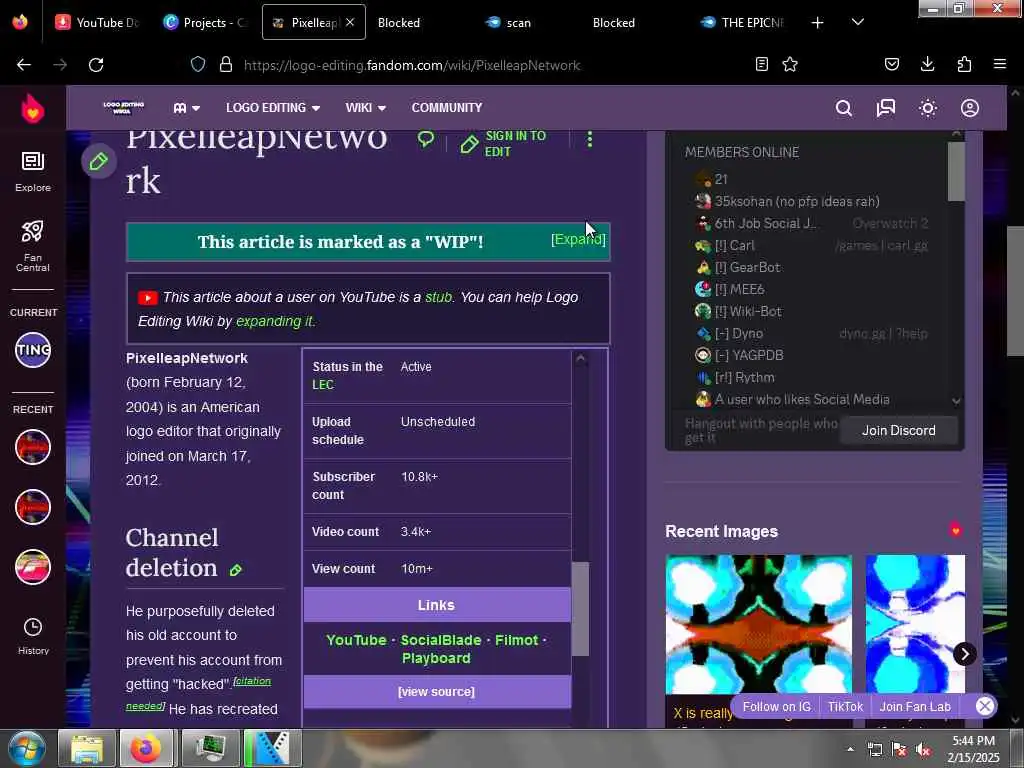Switch to the YouTube Downloader tab
The height and width of the screenshot is (768, 1024).
pos(97,22)
